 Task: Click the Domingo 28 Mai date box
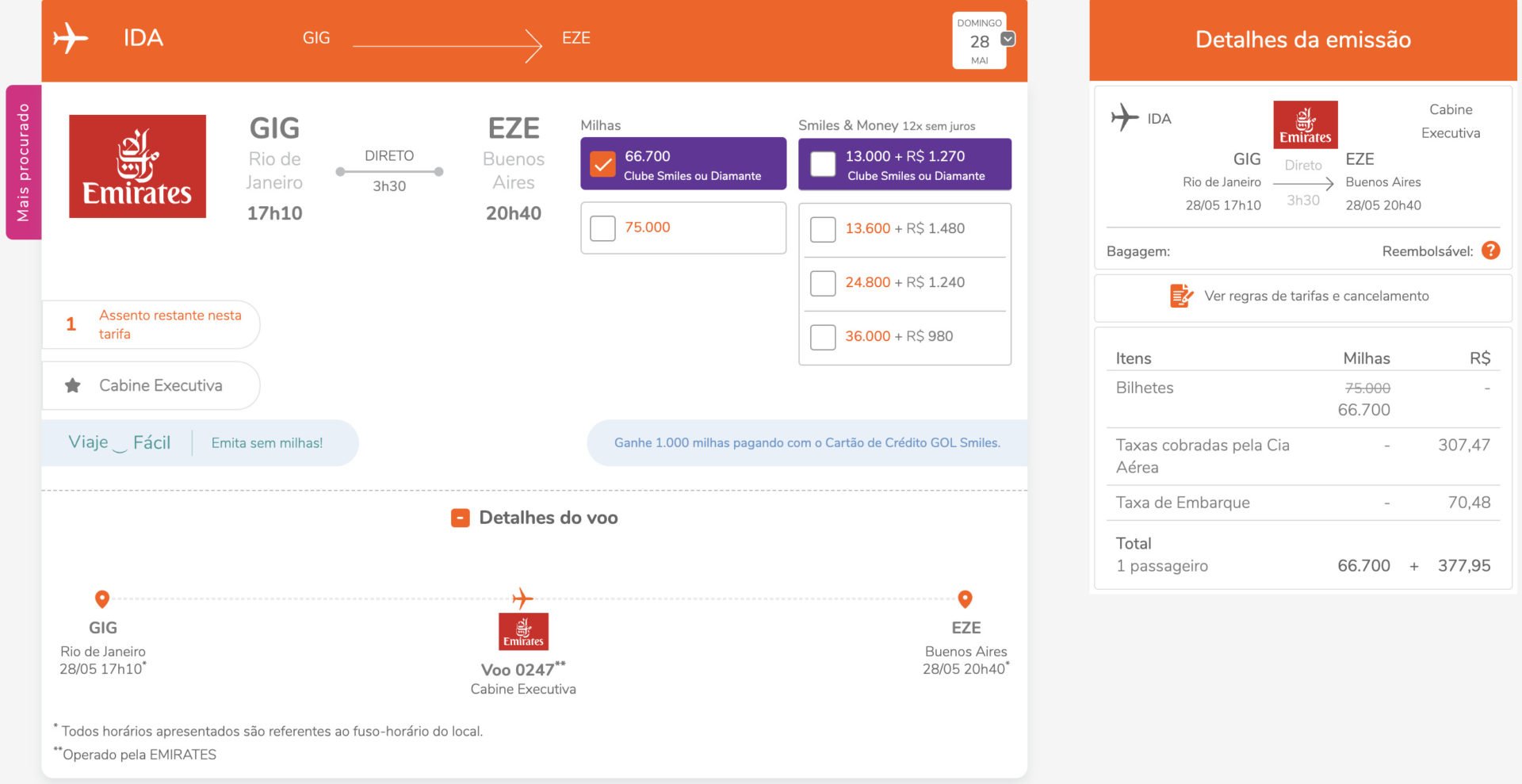(979, 40)
